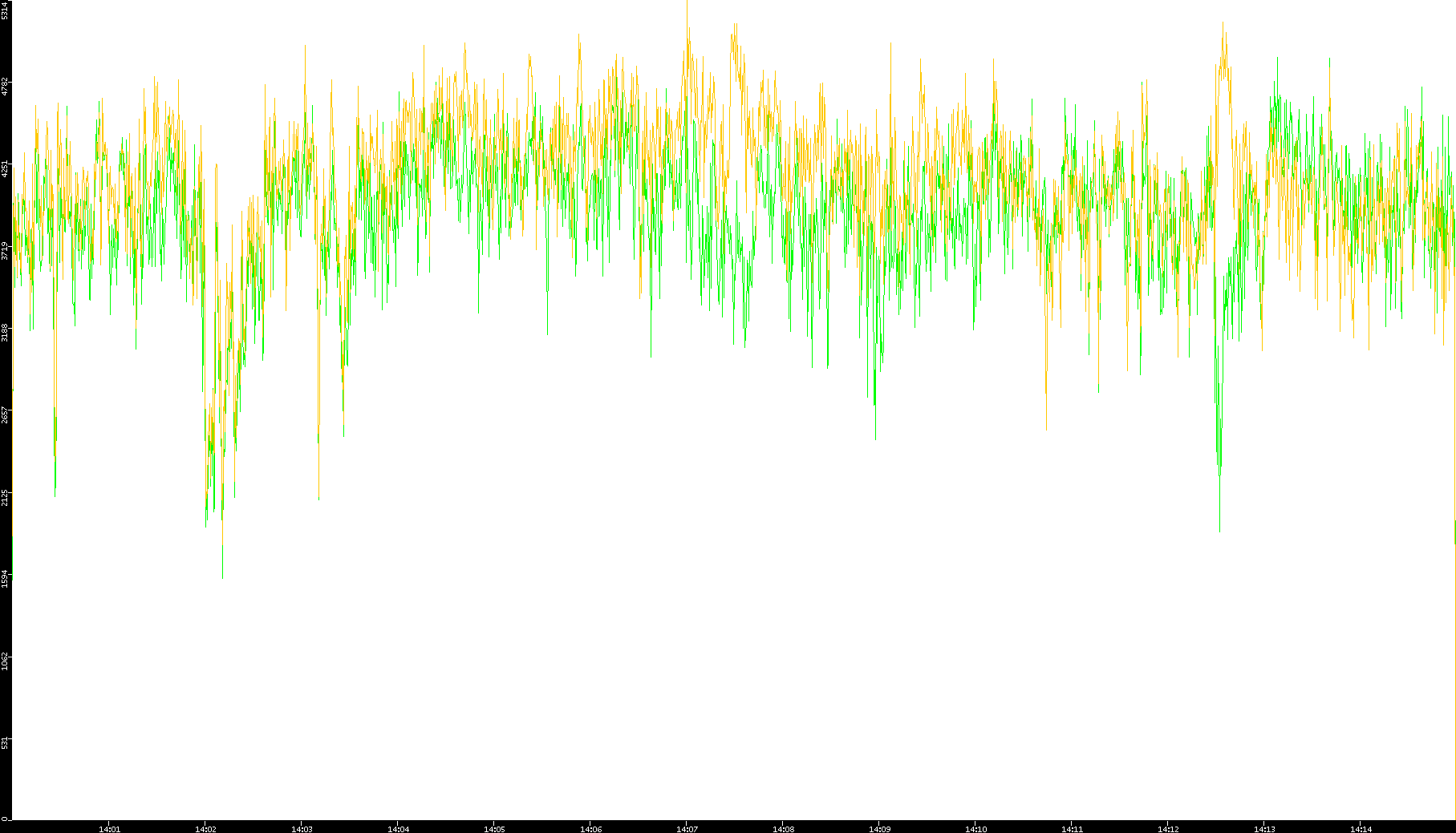Screen dimensions: 1456x833
Task: Select the 3719 vertical axis value
Action: (x=5, y=250)
